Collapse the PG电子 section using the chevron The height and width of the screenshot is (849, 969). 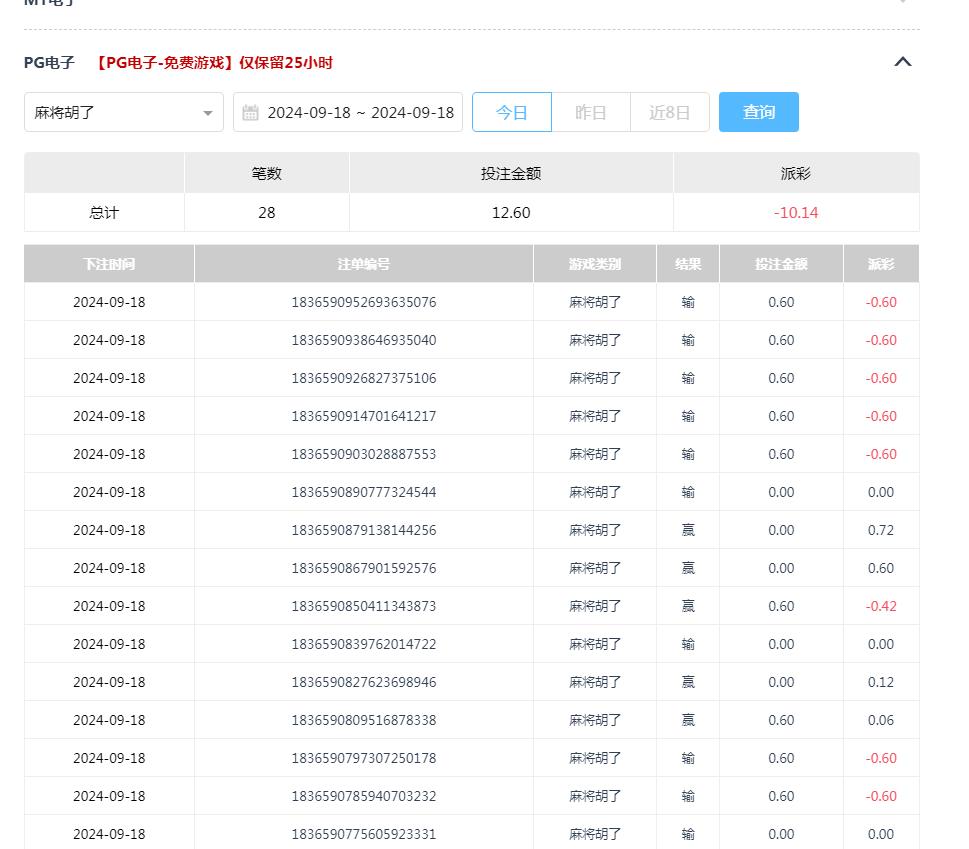[903, 61]
